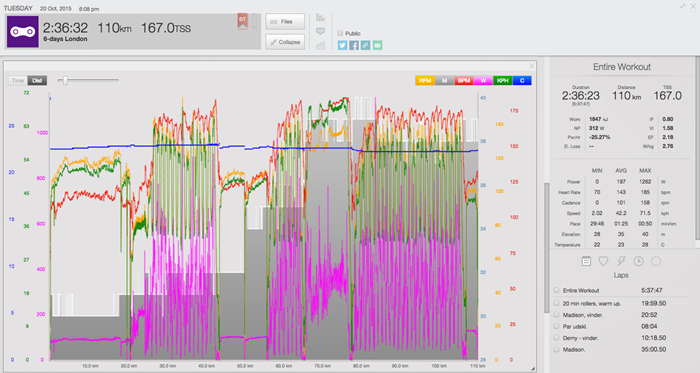
Task: Toggle the gray M elevation series
Action: click(x=445, y=80)
